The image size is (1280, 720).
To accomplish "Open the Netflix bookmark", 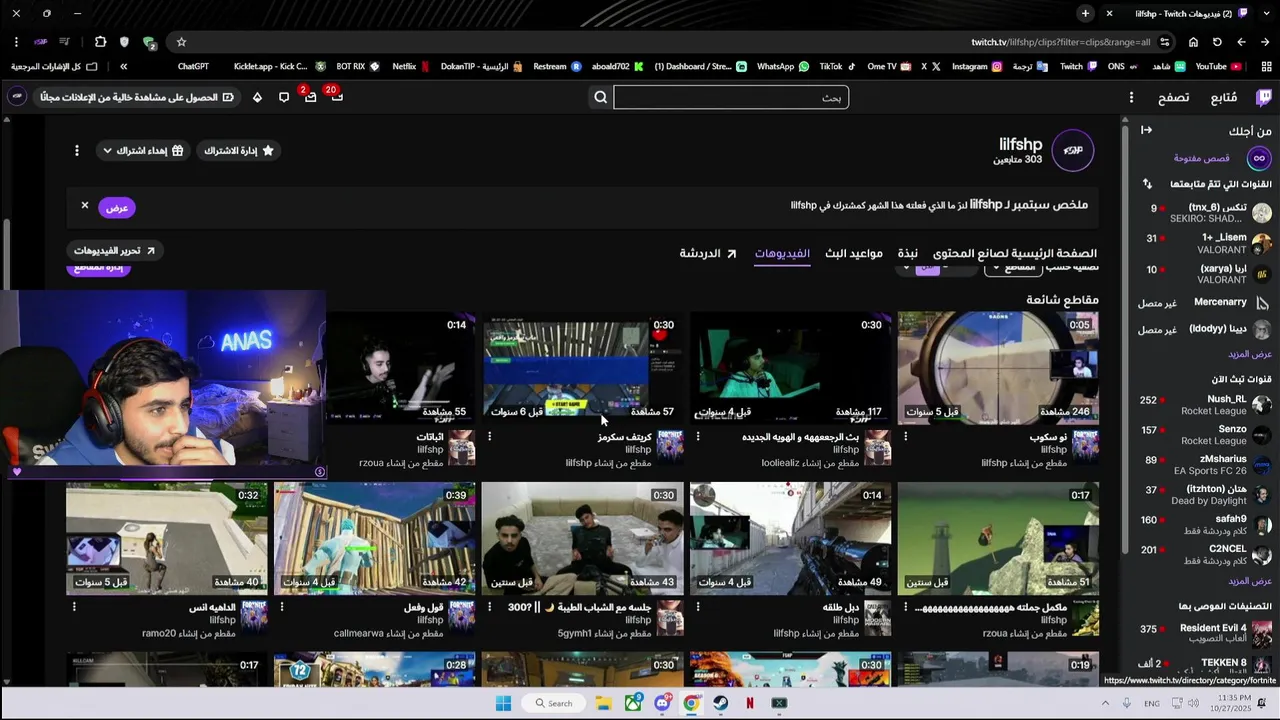I will [411, 66].
